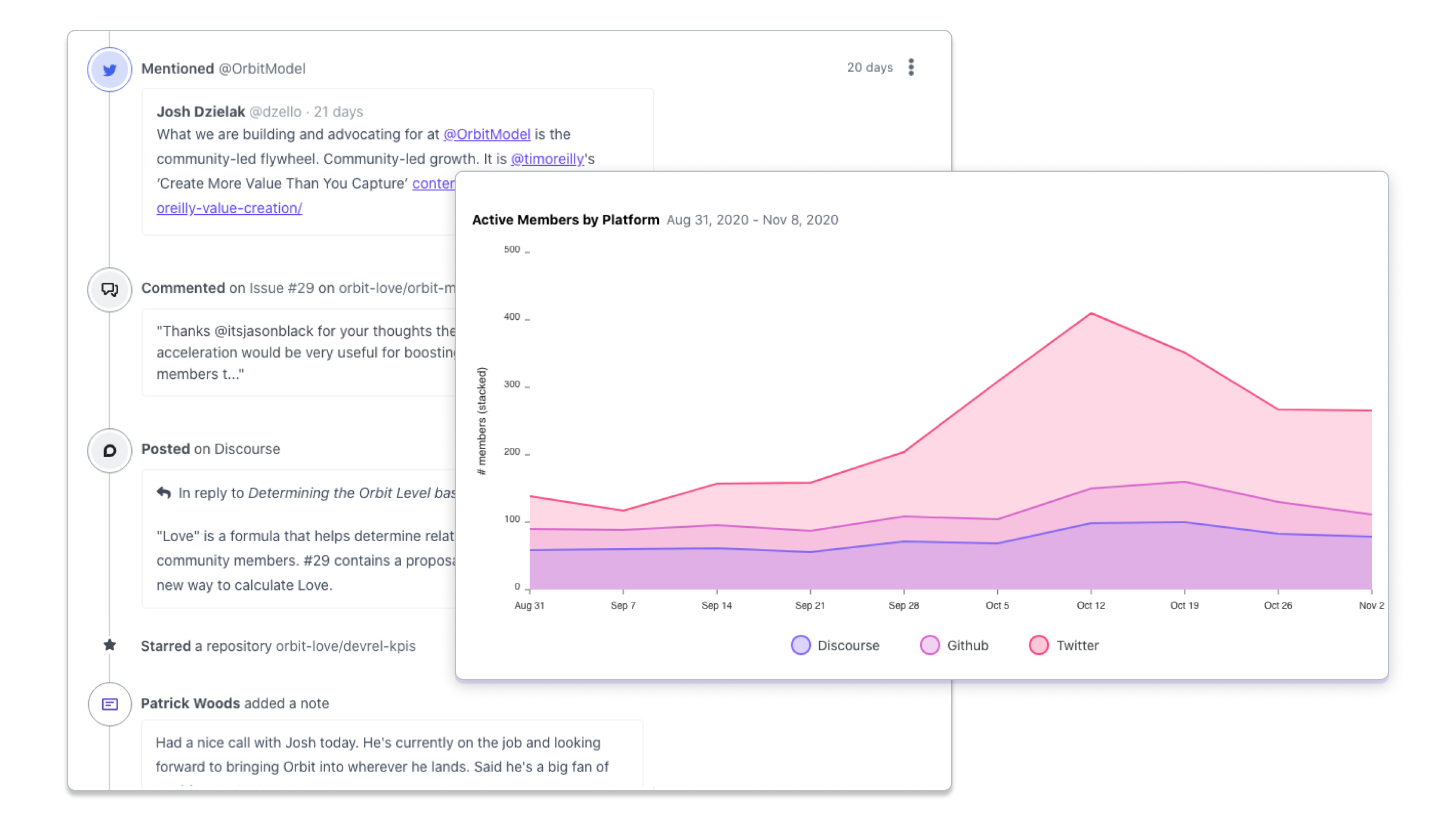Open the @timoreilly mention link
The height and width of the screenshot is (828, 1456).
tap(547, 159)
